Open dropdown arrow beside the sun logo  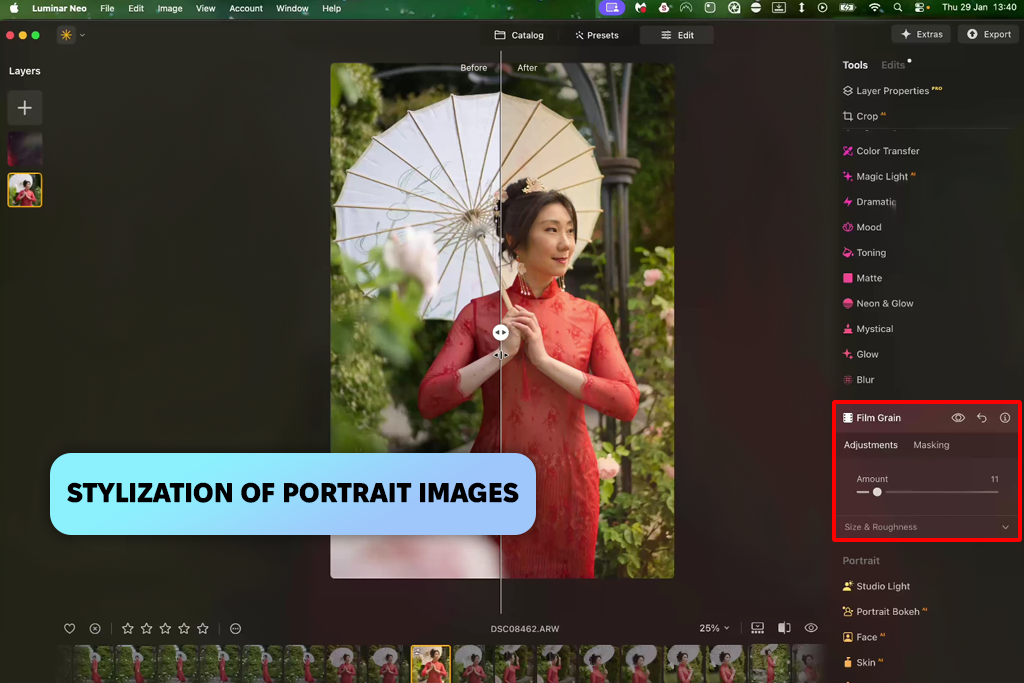(x=82, y=35)
